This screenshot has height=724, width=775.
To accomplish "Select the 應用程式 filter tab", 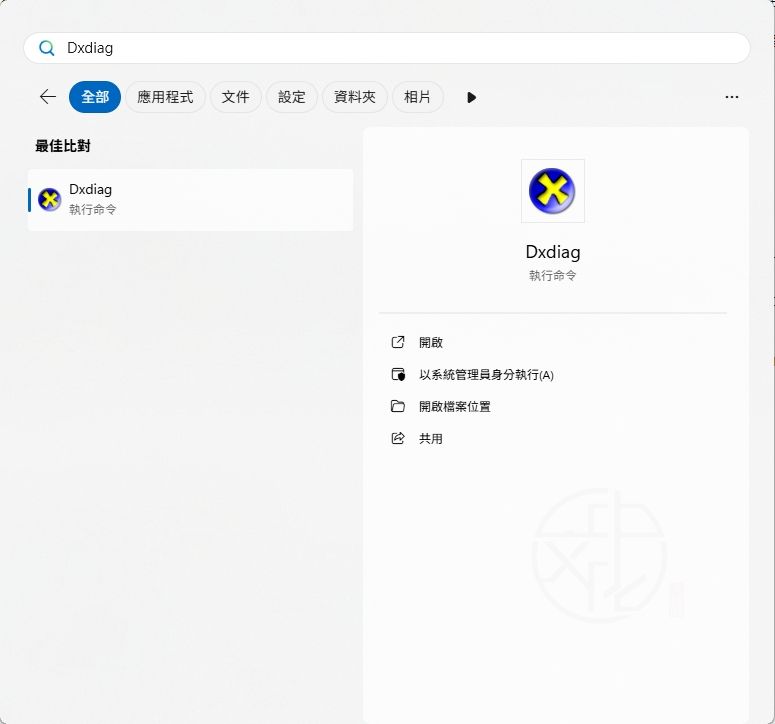I will point(165,97).
